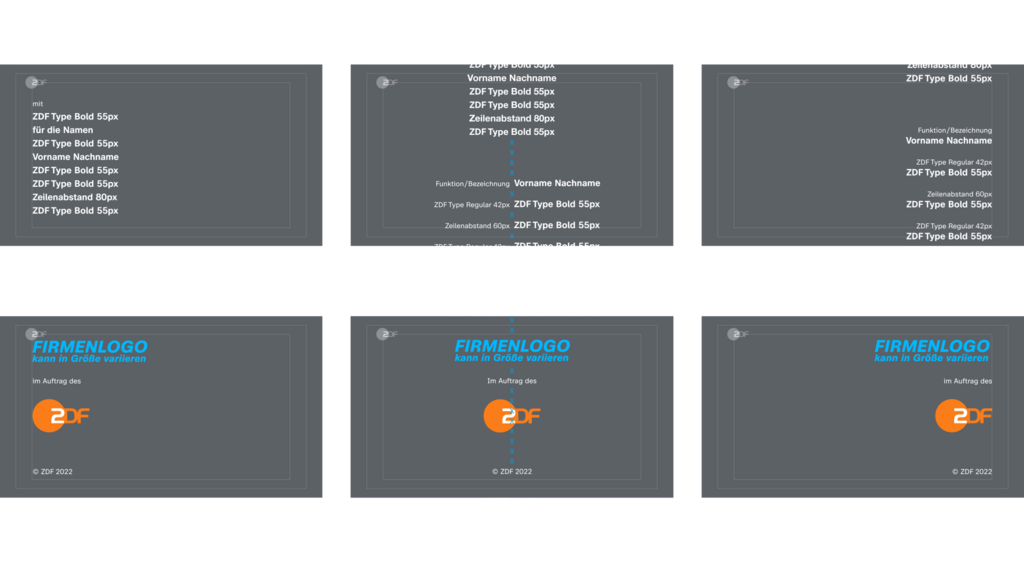Screen dimensions: 1024x576
Task: Click the 'für die Namen' text line
Action: point(63,130)
